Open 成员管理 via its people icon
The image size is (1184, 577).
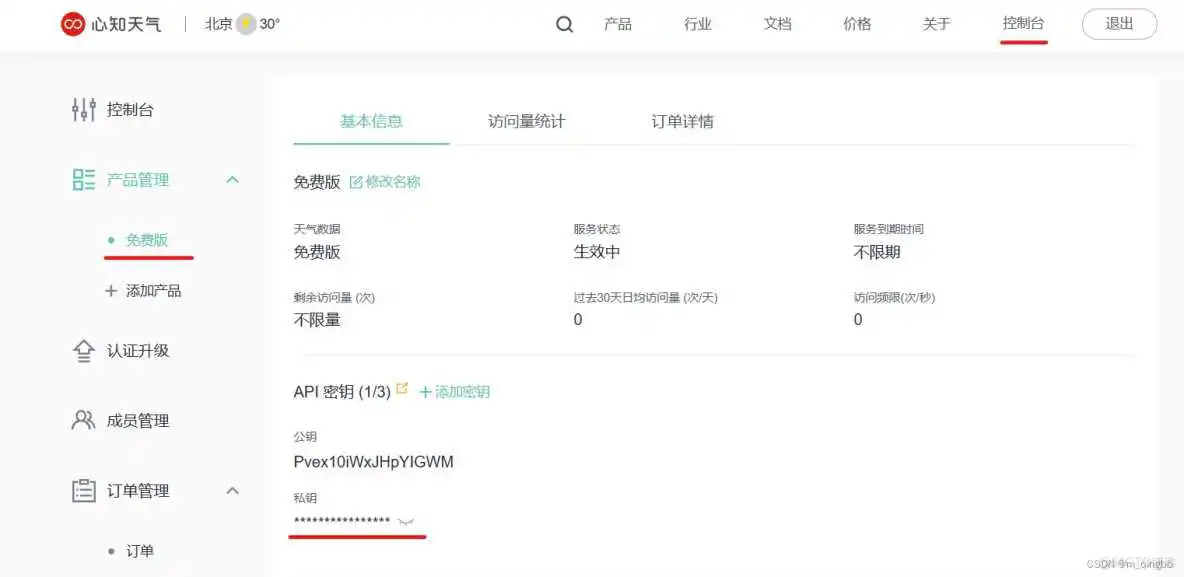click(x=84, y=420)
